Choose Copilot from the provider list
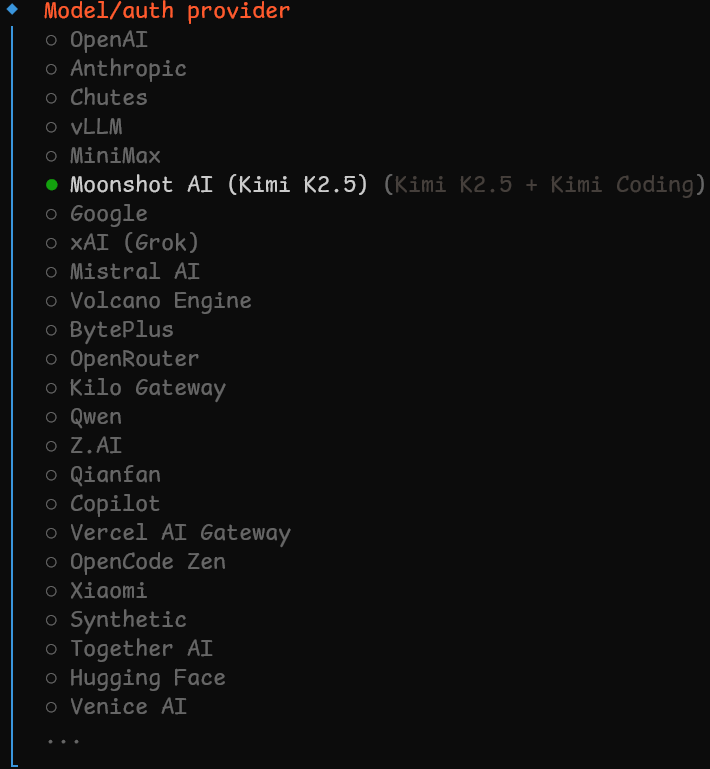The image size is (710, 769). click(x=115, y=504)
